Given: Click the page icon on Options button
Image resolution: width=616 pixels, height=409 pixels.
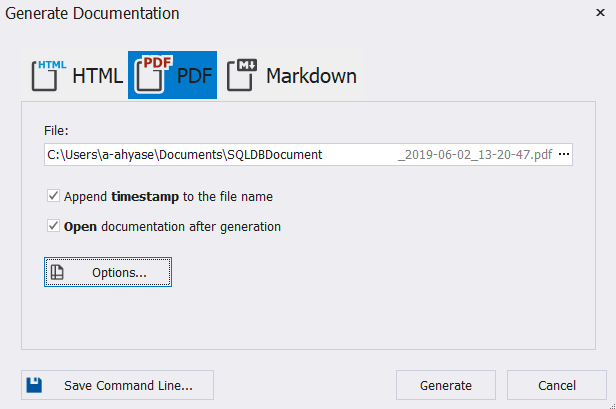Looking at the screenshot, I should tap(57, 272).
